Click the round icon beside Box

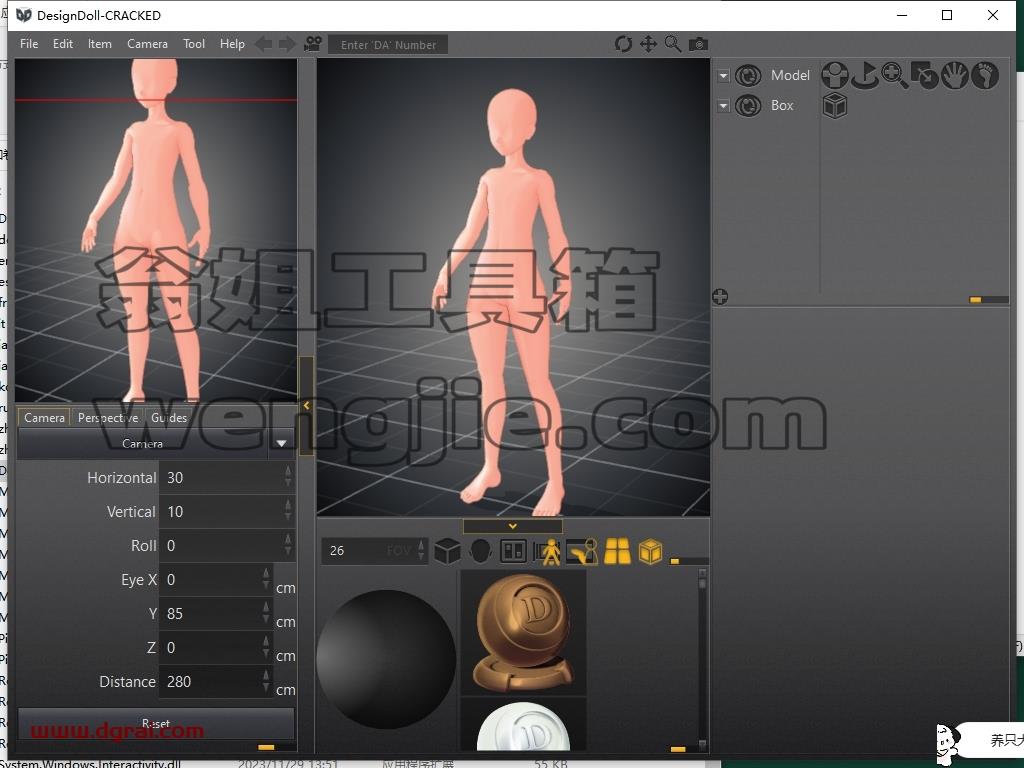(748, 106)
